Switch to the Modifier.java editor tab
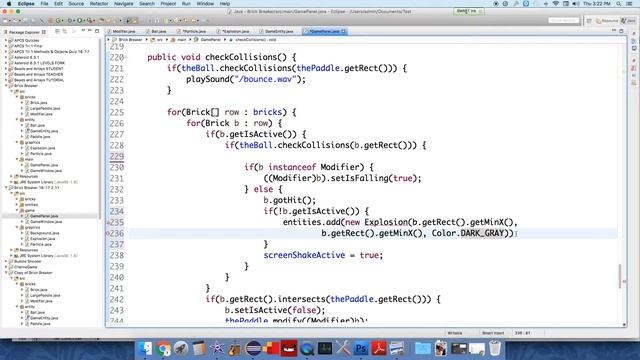The height and width of the screenshot is (360, 640). [x=123, y=31]
